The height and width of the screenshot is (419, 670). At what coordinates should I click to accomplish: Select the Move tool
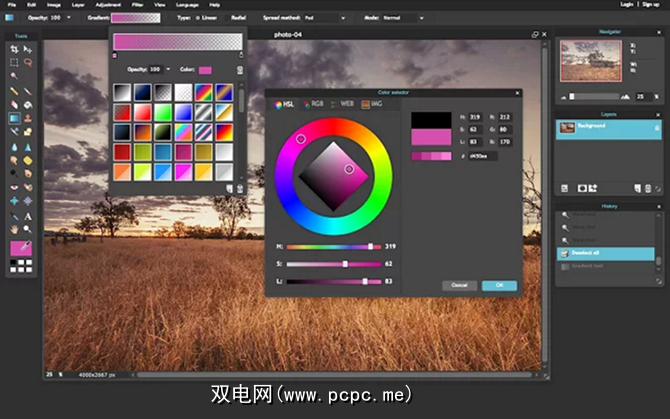(28, 49)
